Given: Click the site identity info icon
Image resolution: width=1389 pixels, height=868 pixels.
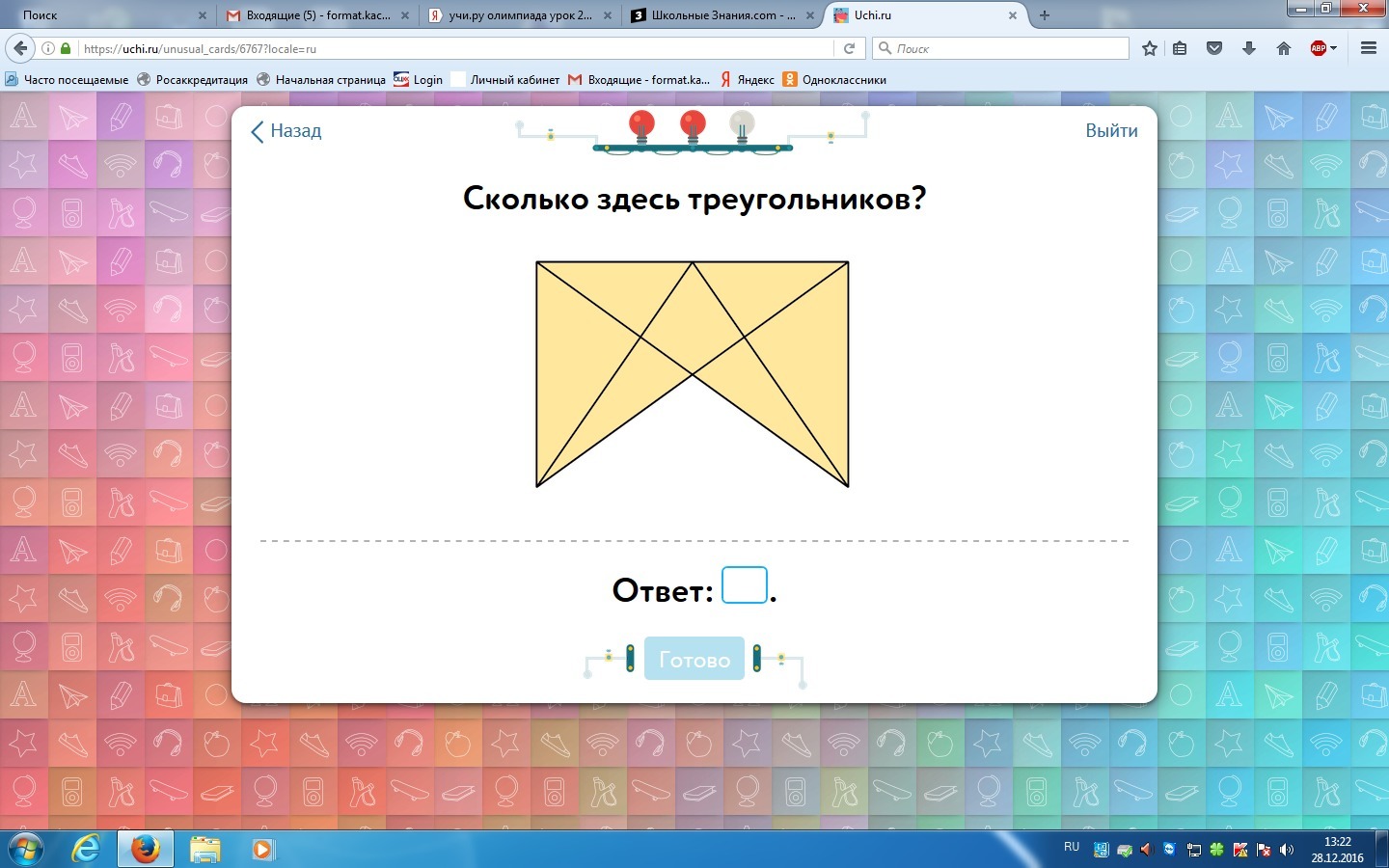Looking at the screenshot, I should click(x=48, y=48).
